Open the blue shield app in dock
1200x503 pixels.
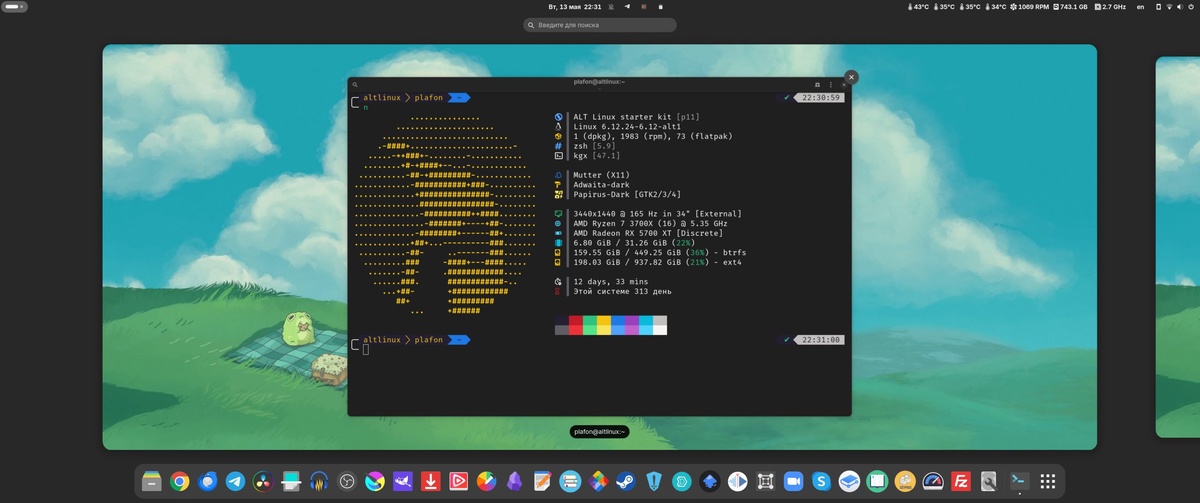point(654,481)
